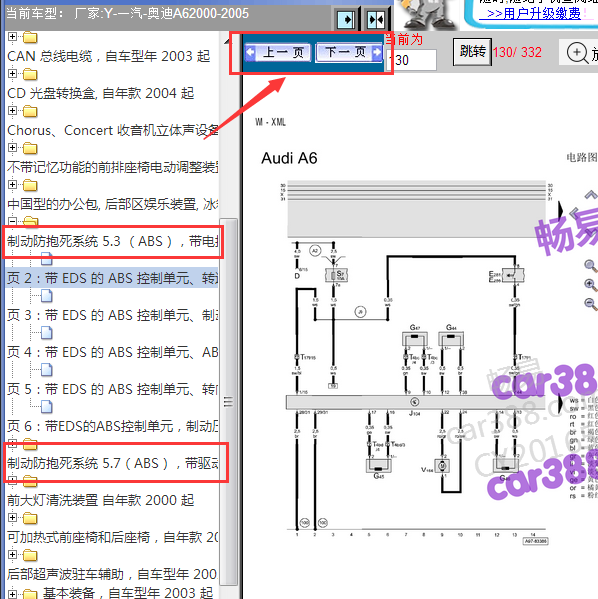
Task: Go to previous page with 上一页 button
Action: tap(278, 52)
